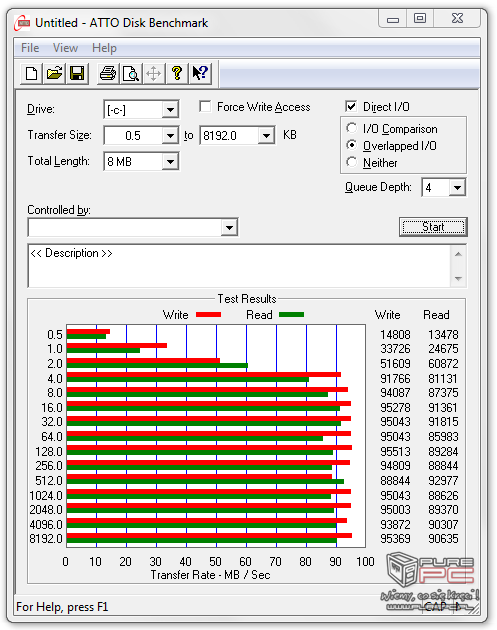Enable Force Write Access checkbox
Viewport: 497px width, 630px height.
point(205,106)
